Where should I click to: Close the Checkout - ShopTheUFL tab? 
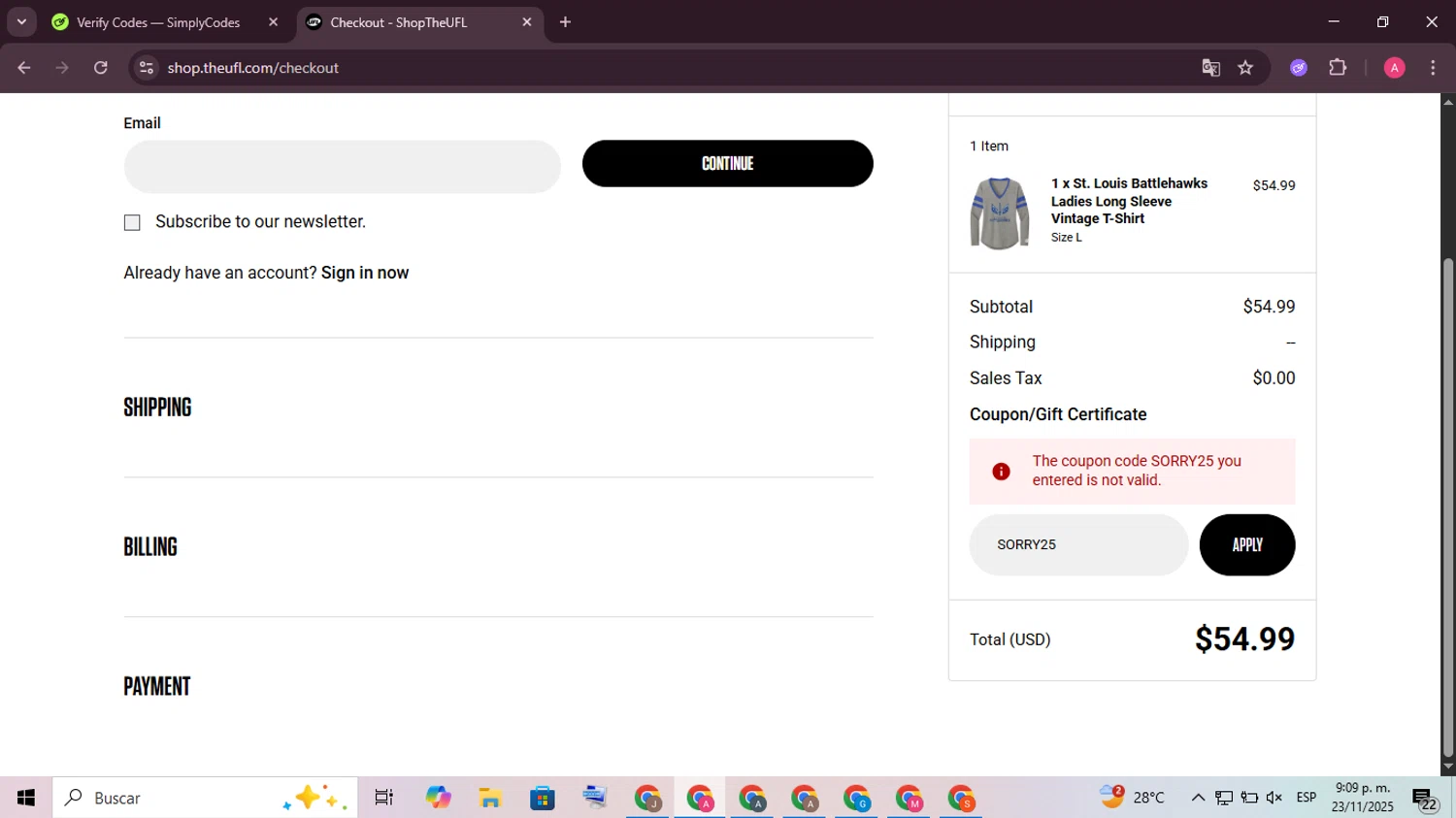[x=527, y=22]
